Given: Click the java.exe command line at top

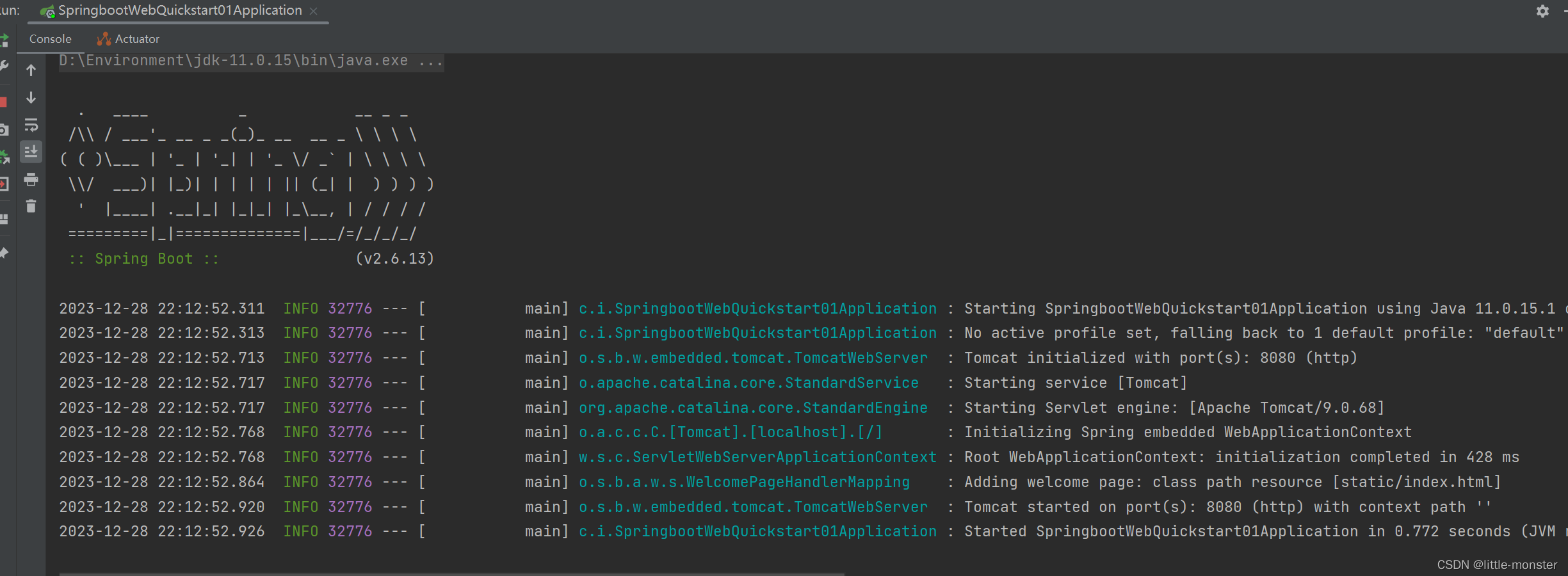Looking at the screenshot, I should coord(251,61).
